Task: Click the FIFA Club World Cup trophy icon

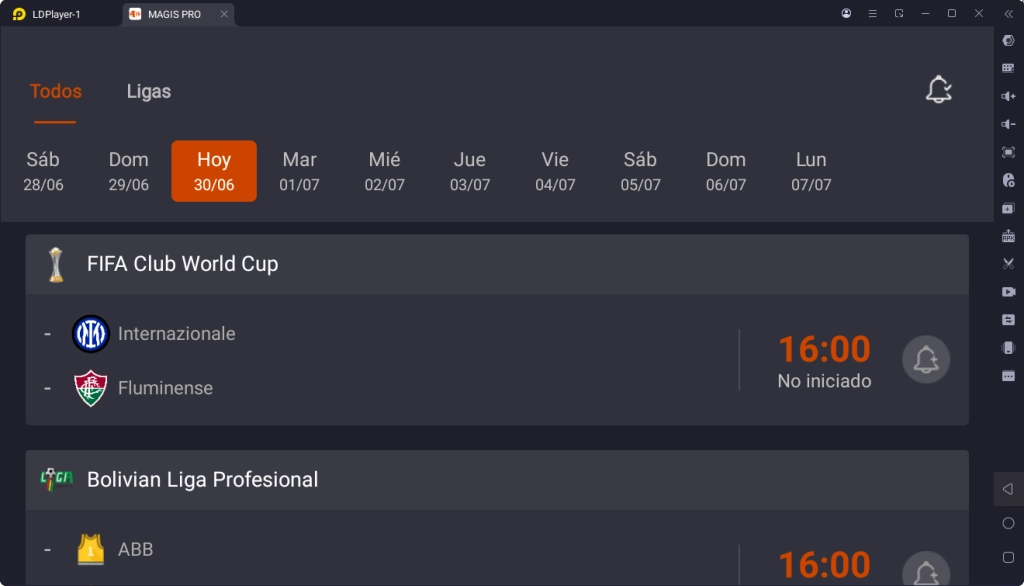Action: (x=56, y=265)
